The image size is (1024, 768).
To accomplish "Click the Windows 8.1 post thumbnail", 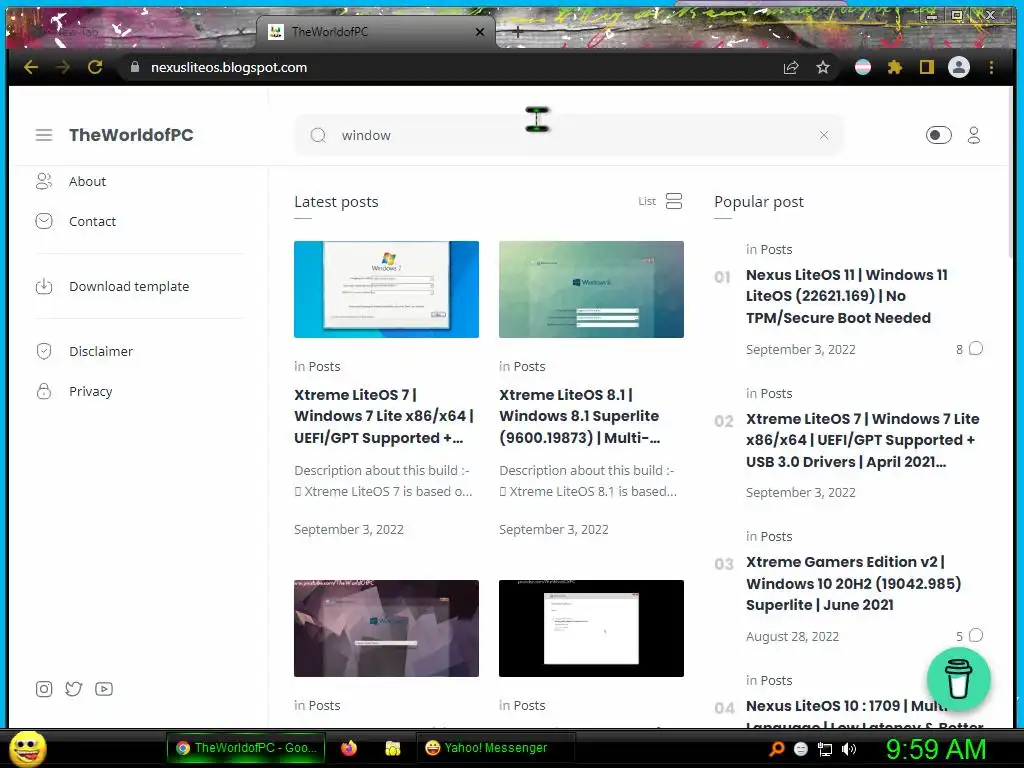I will (x=591, y=289).
